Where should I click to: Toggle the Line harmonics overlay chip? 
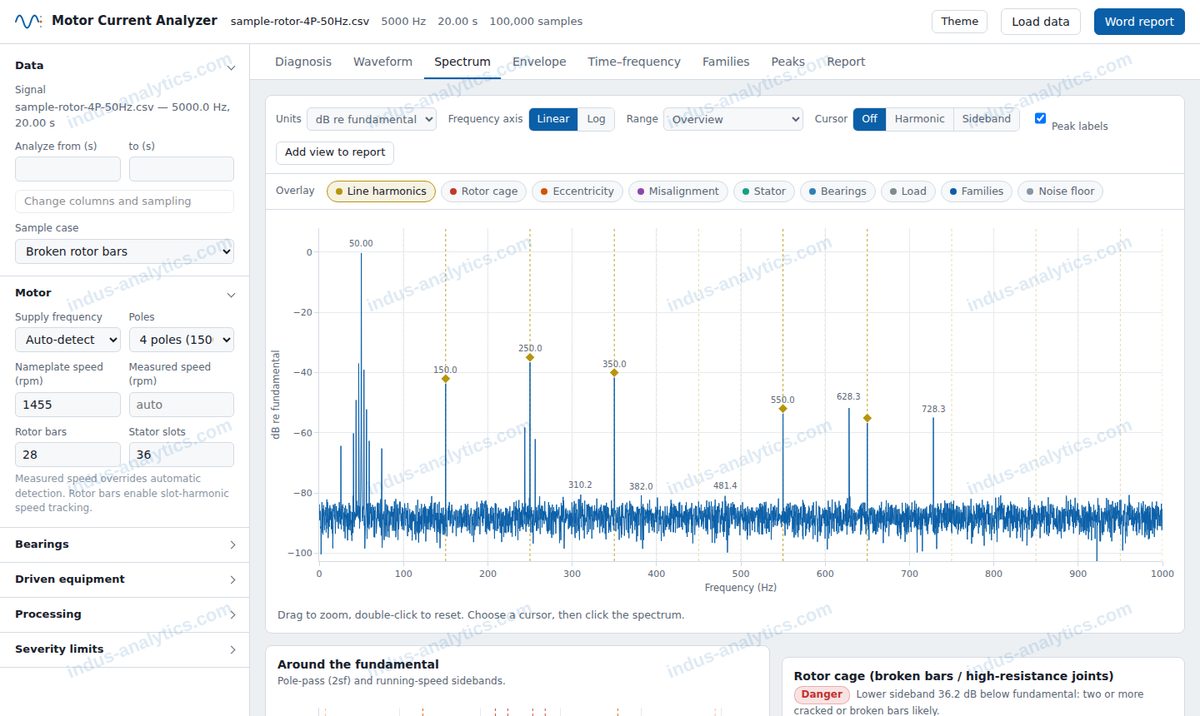[381, 191]
